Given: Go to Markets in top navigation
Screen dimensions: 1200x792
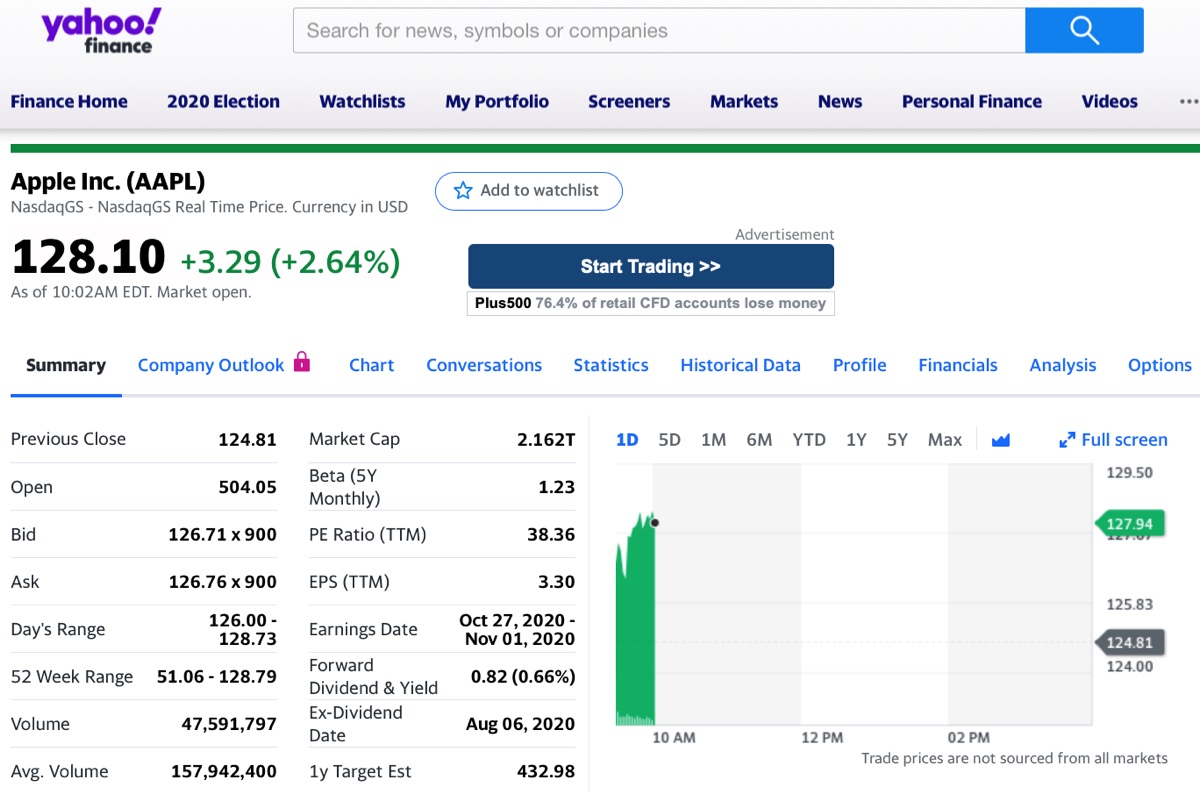Looking at the screenshot, I should 744,101.
